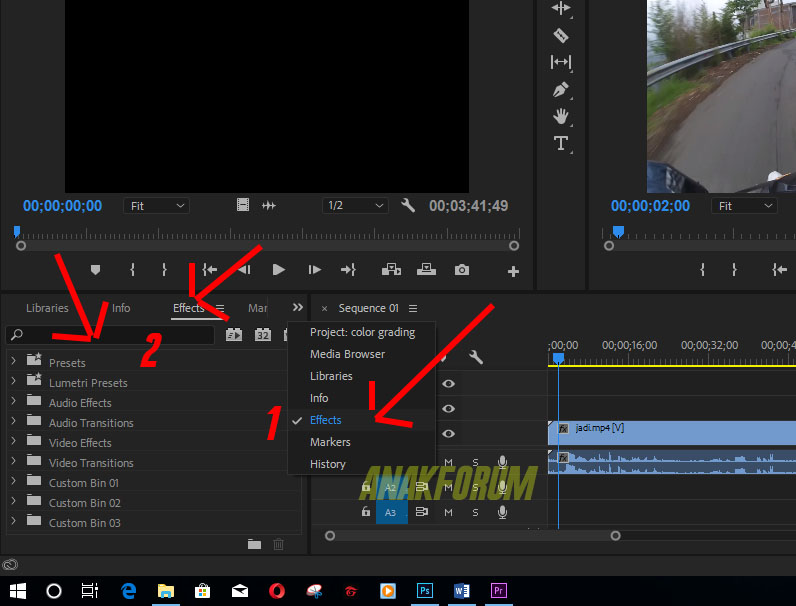Select the Razor tool

(x=560, y=35)
